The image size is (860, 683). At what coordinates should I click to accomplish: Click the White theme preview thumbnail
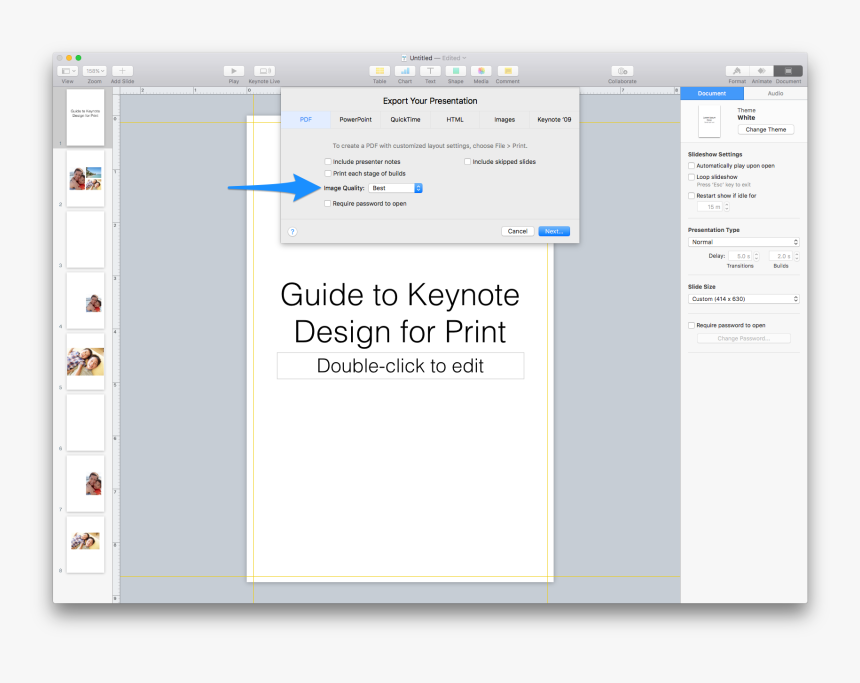coord(709,121)
